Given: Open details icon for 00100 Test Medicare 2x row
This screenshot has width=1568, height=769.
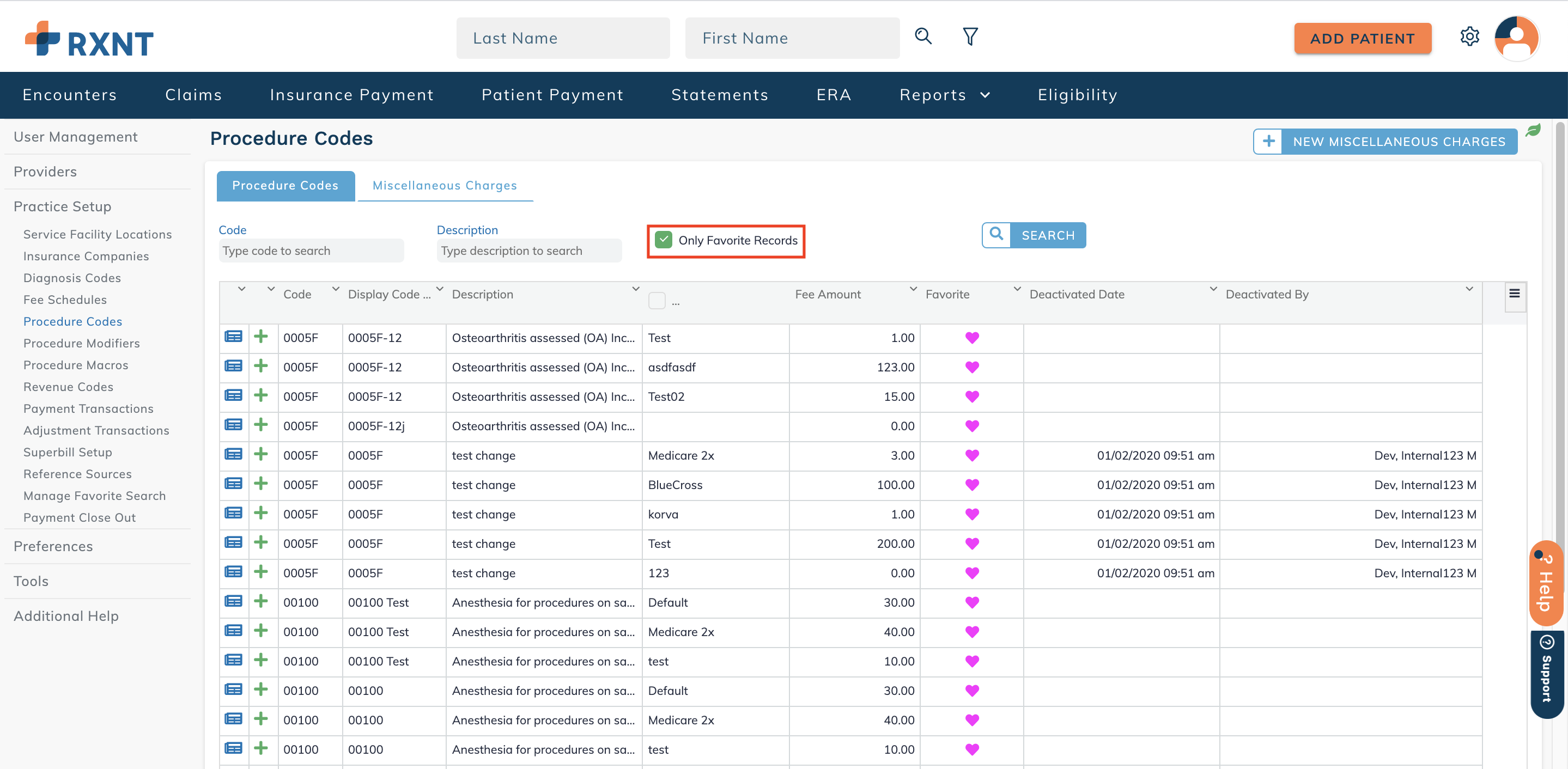Looking at the screenshot, I should point(233,631).
